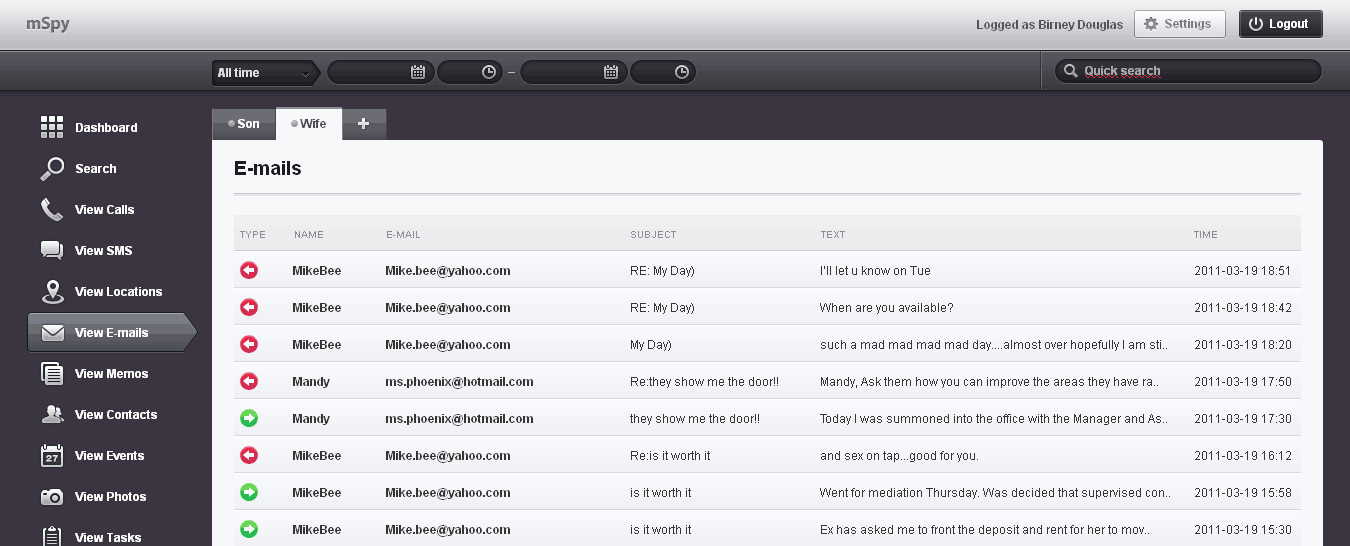Switch to the Son device tab

(x=244, y=124)
